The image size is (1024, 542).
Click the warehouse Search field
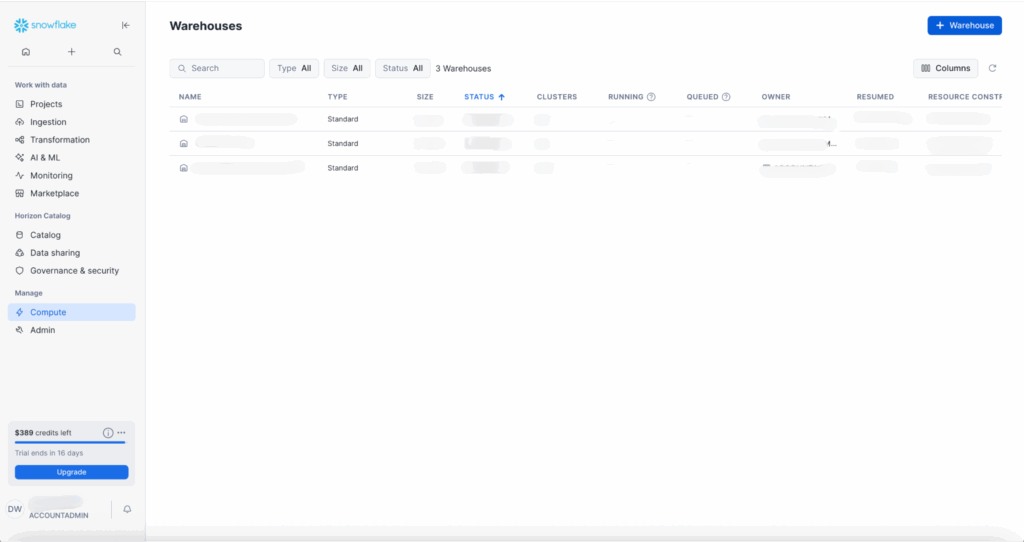click(x=217, y=68)
